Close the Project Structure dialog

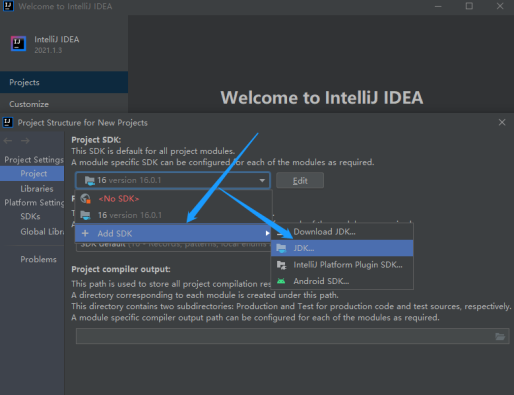[x=502, y=122]
